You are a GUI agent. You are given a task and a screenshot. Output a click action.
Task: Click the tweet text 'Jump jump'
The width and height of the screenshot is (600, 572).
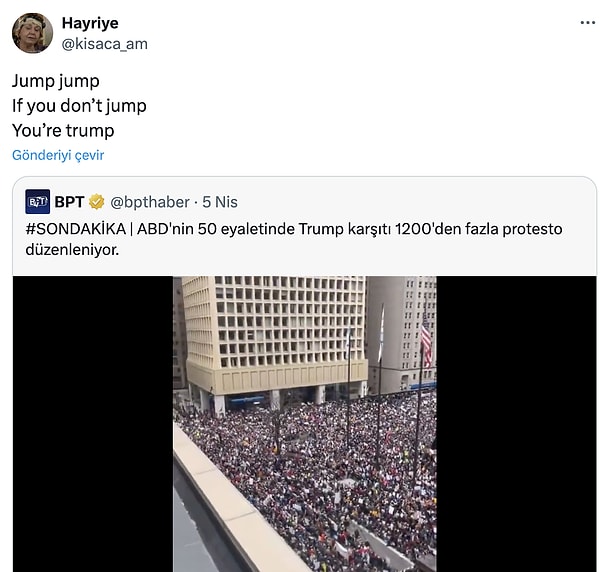coord(56,81)
